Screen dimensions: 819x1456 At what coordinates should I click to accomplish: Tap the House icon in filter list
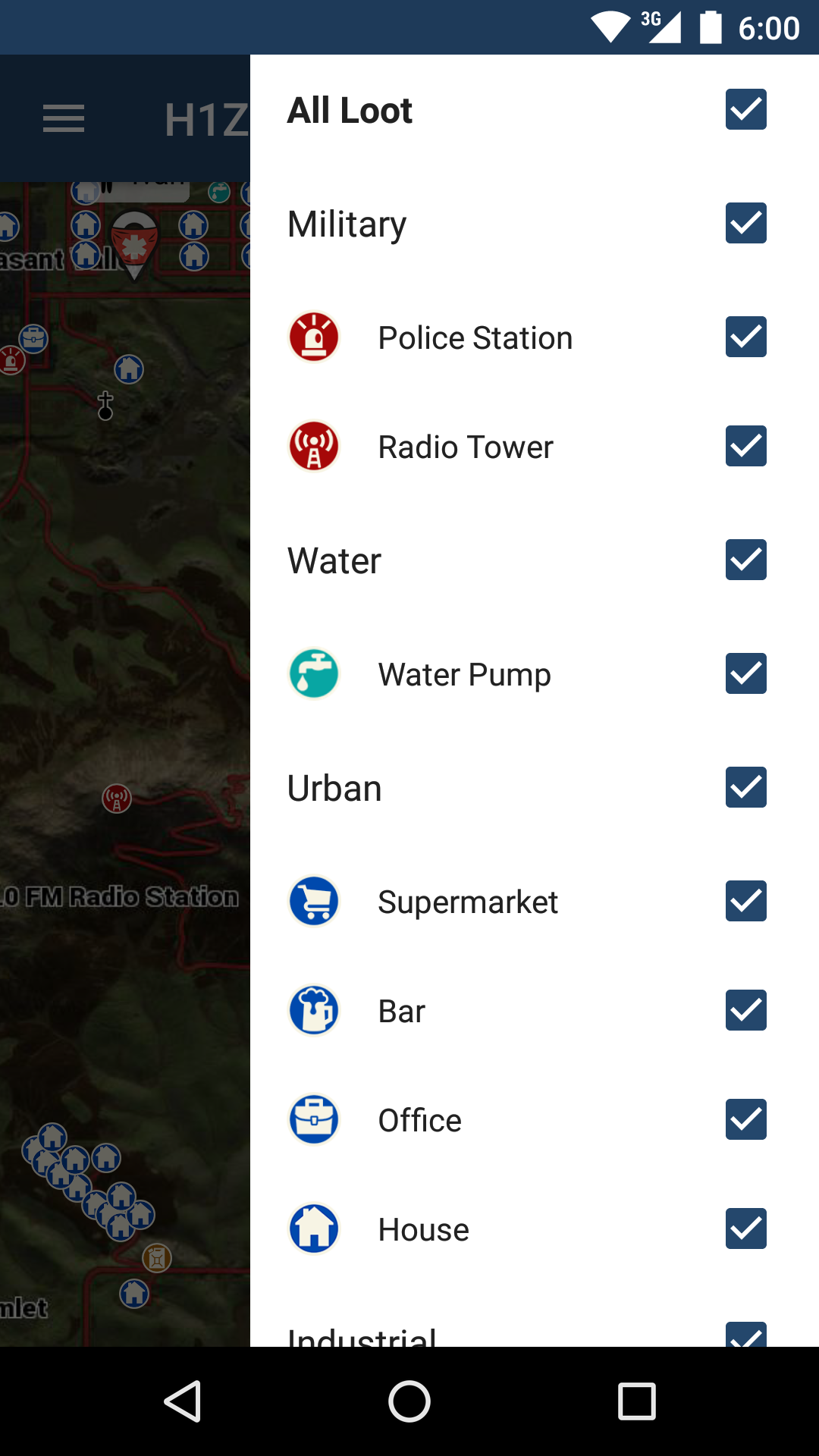click(314, 1228)
